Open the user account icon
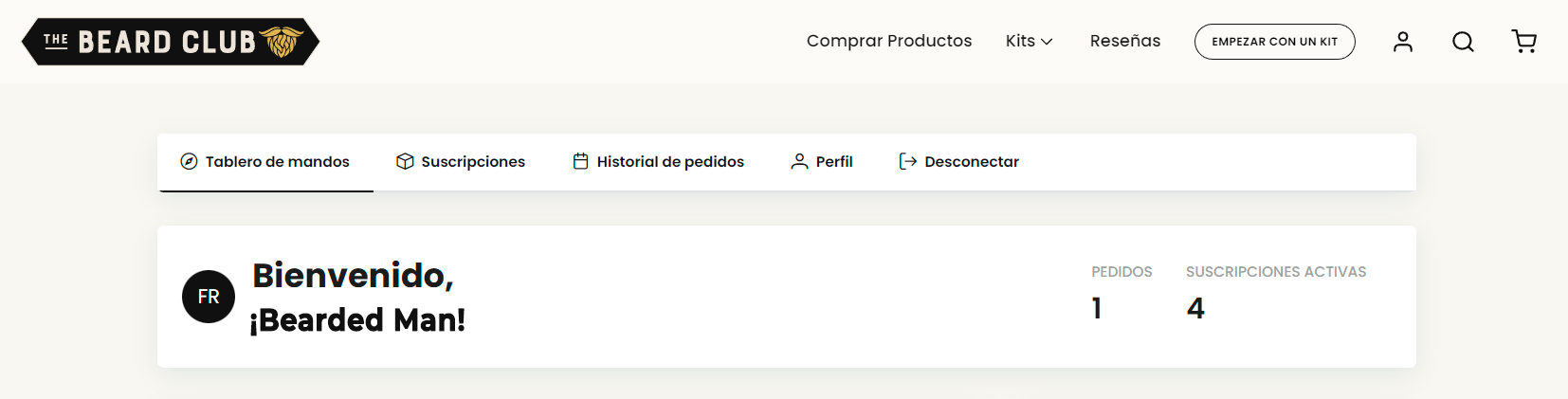This screenshot has width=1568, height=399. [1403, 42]
